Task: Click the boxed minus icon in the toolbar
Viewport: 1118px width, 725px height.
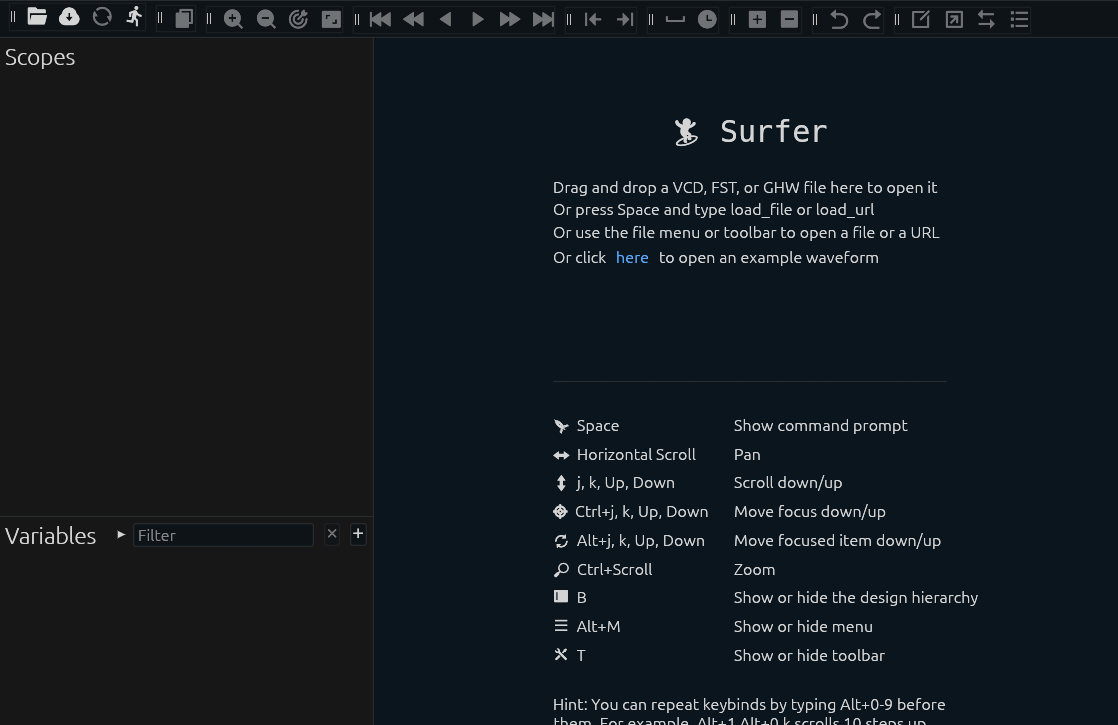Action: [x=789, y=19]
